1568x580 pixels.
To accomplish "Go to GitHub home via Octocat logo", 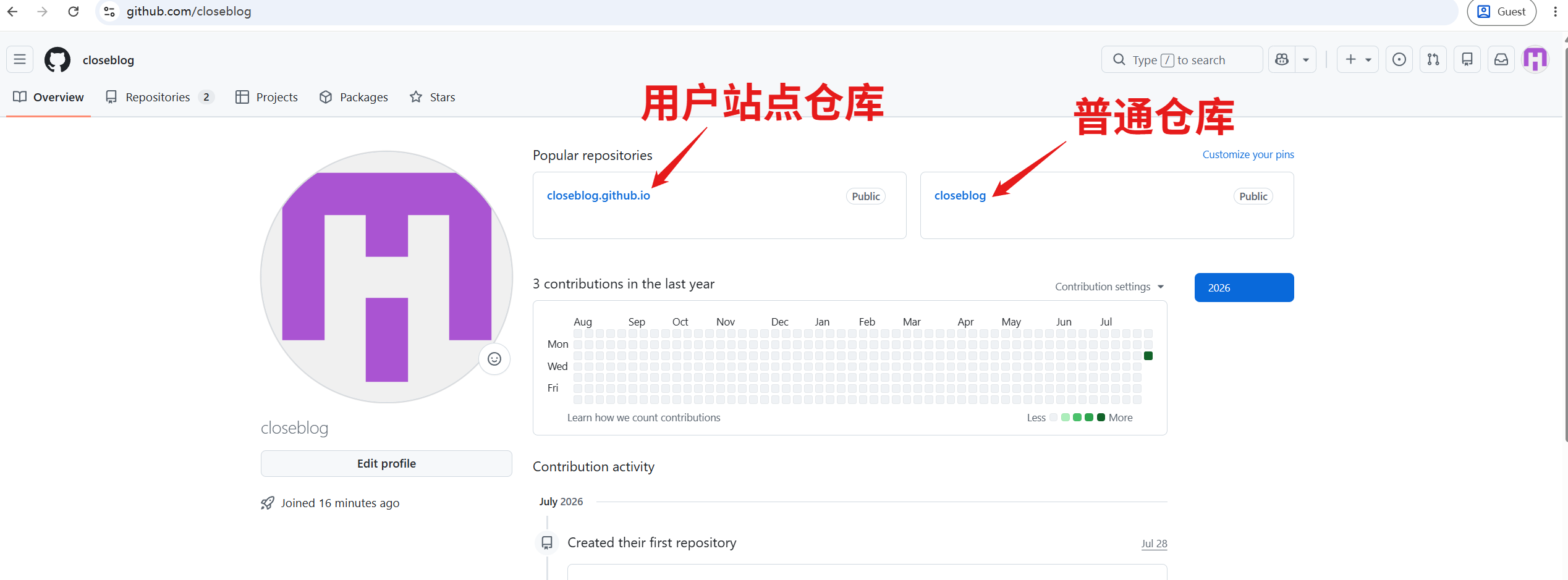I will point(57,60).
